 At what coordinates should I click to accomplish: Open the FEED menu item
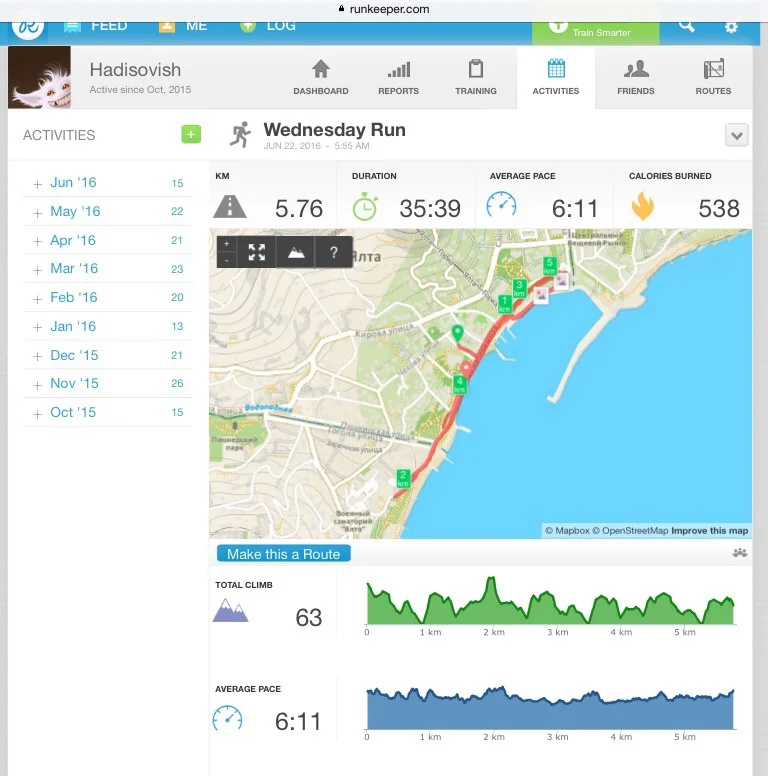click(x=96, y=26)
